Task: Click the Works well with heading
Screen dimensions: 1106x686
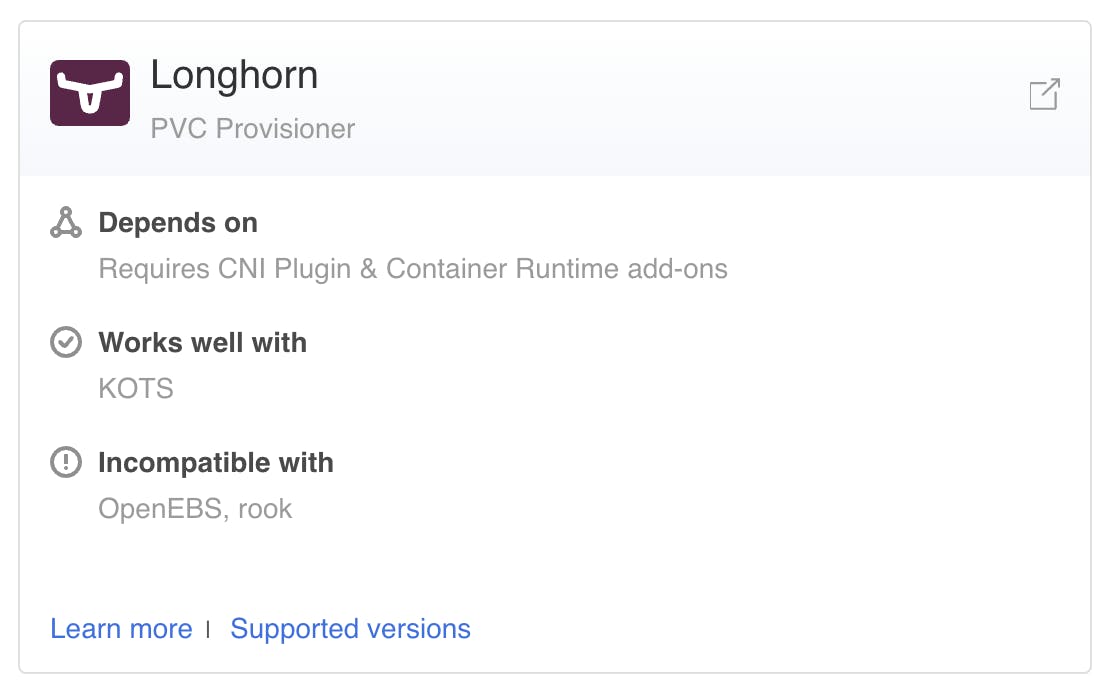Action: [202, 343]
